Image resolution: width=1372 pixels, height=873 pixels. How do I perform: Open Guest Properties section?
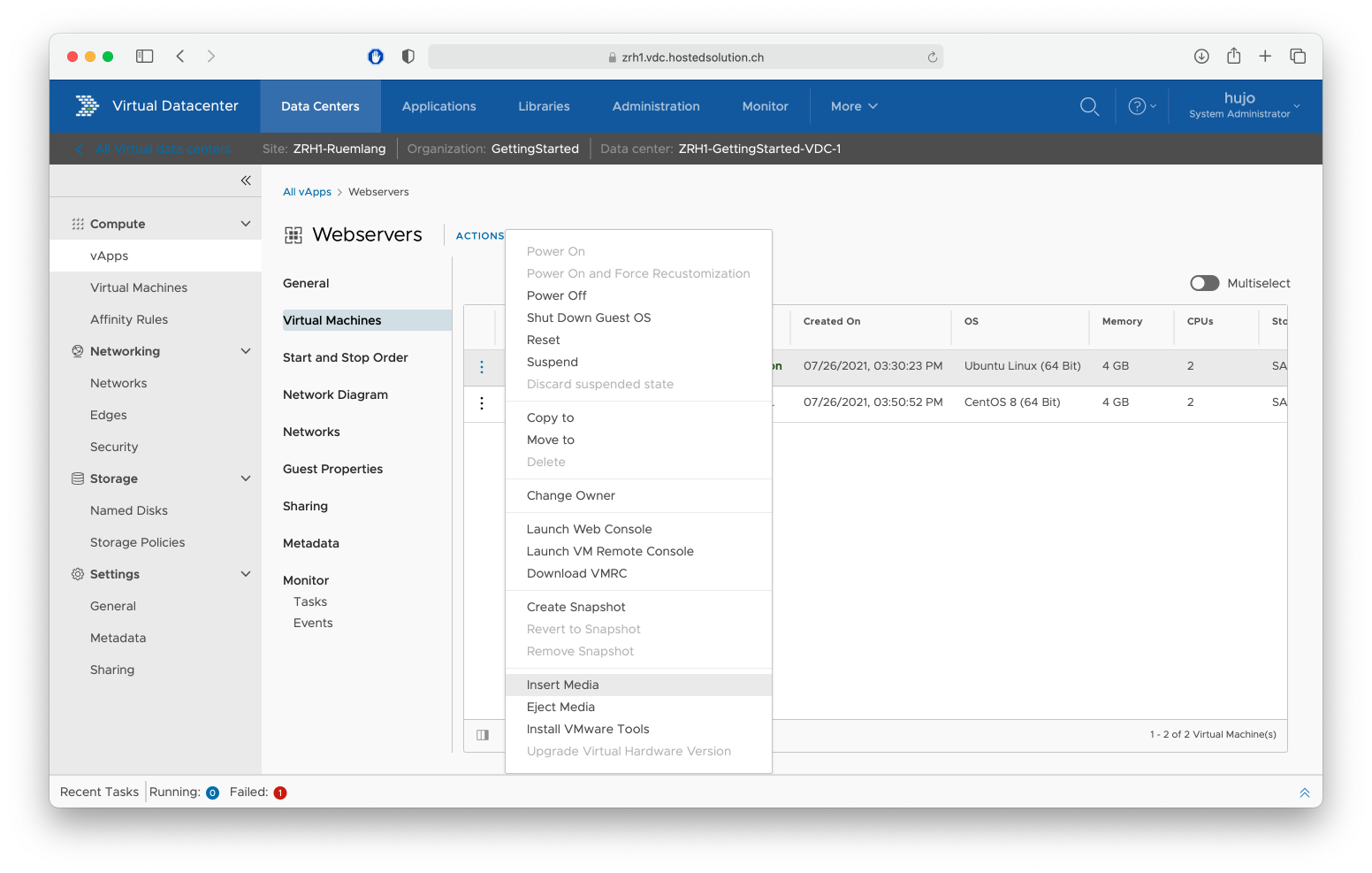point(332,469)
